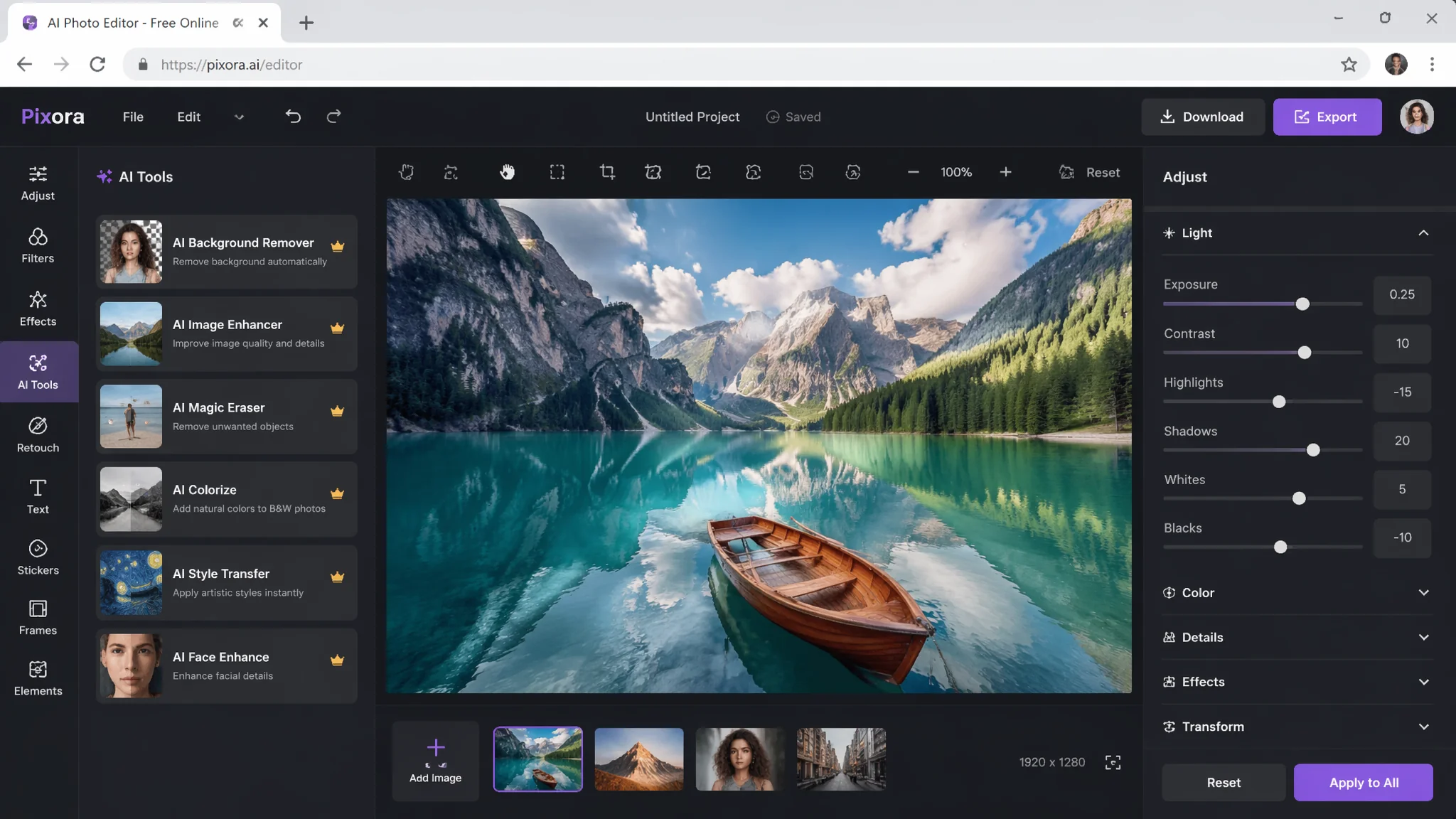Adjust the Whites slider handle
The height and width of the screenshot is (819, 1456).
point(1298,498)
